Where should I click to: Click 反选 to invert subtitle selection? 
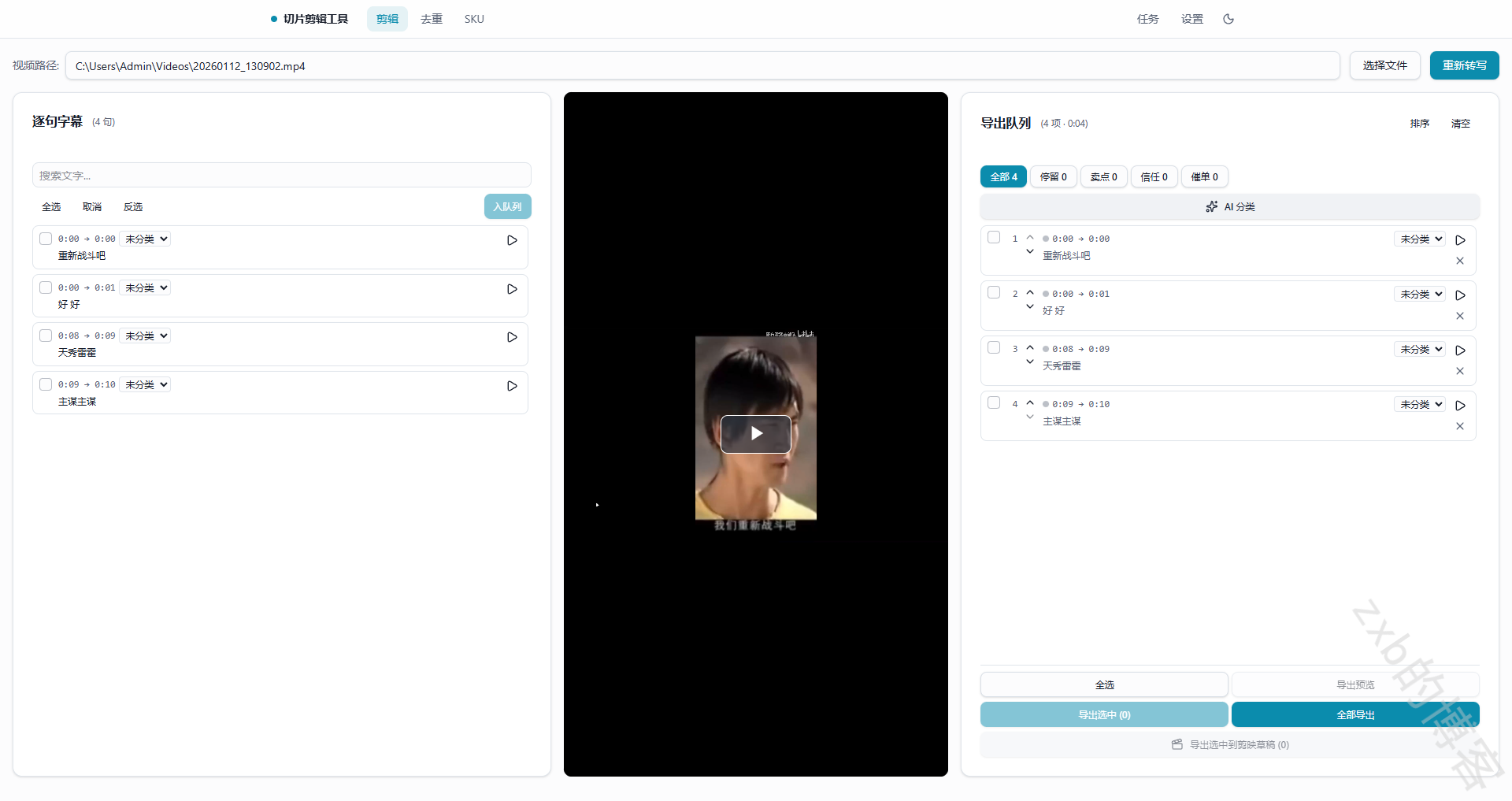pyautogui.click(x=133, y=206)
